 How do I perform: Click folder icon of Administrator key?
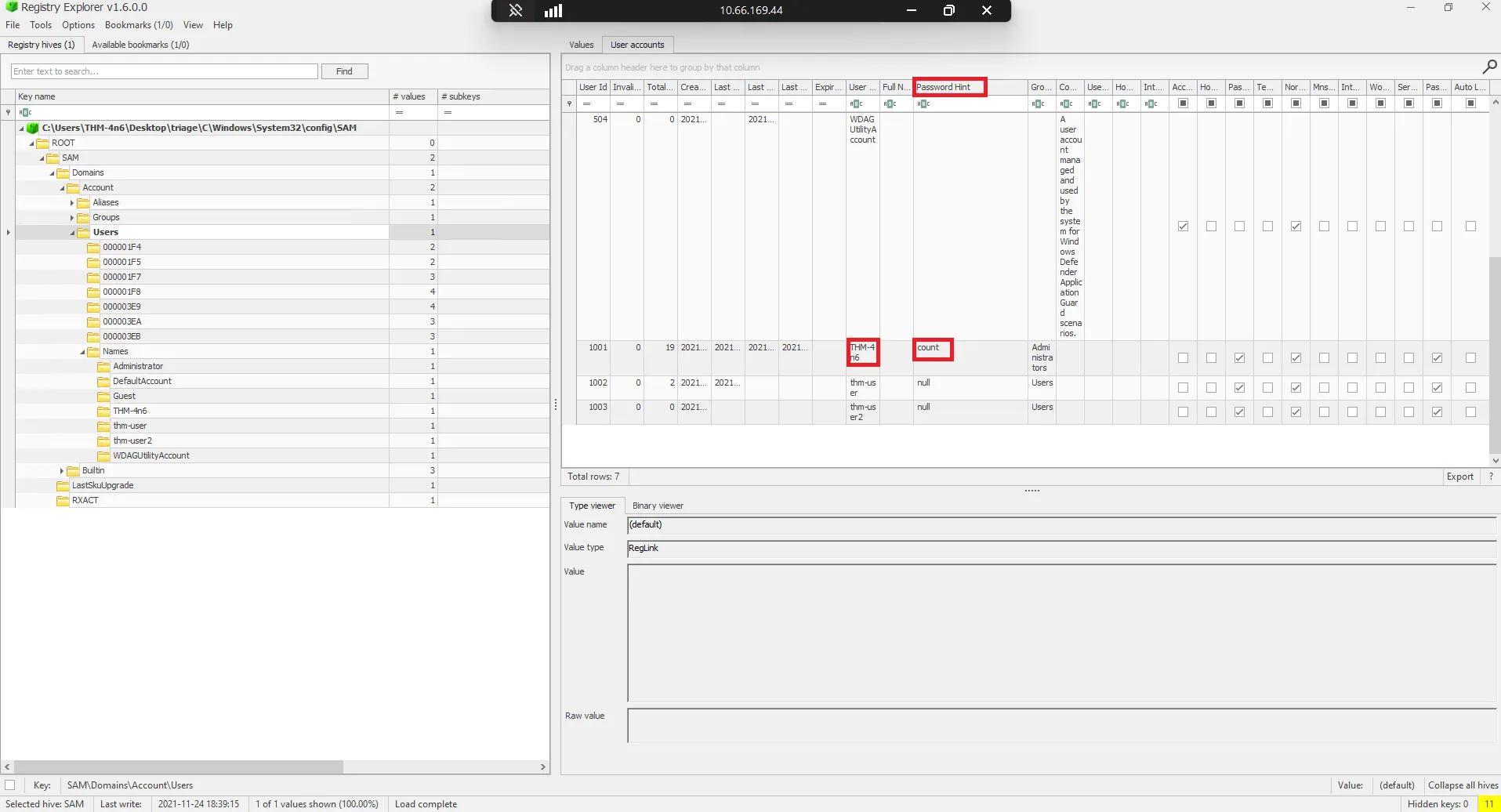pyautogui.click(x=104, y=366)
